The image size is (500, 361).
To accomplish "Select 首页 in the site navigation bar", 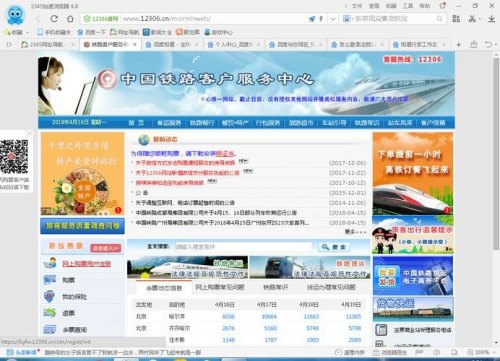I will point(136,123).
